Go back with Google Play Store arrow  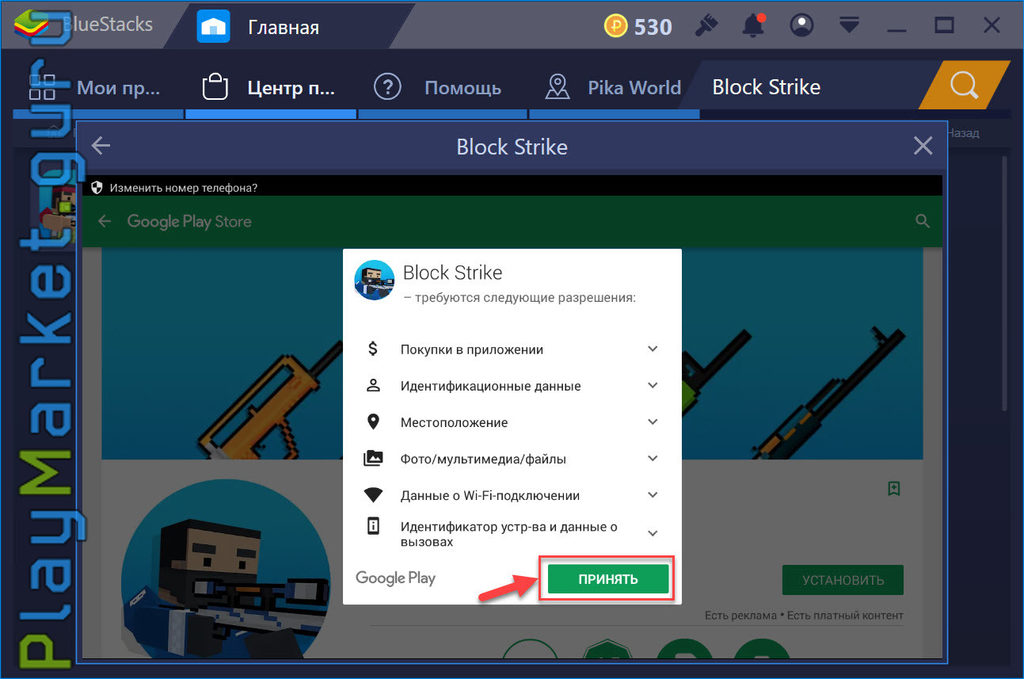click(104, 221)
